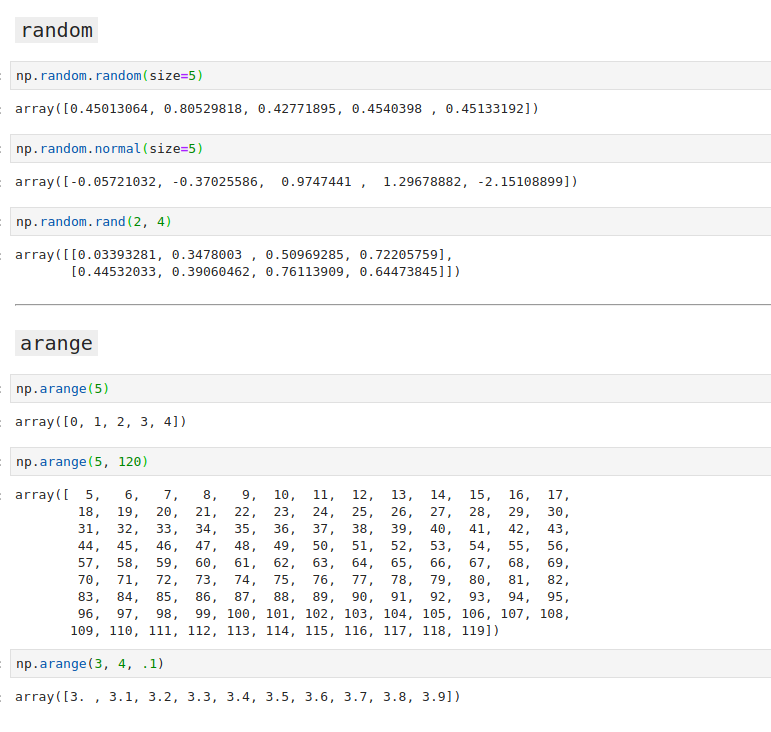The width and height of the screenshot is (771, 732).
Task: Click the np.arange(5) code cell
Action: click(x=390, y=388)
